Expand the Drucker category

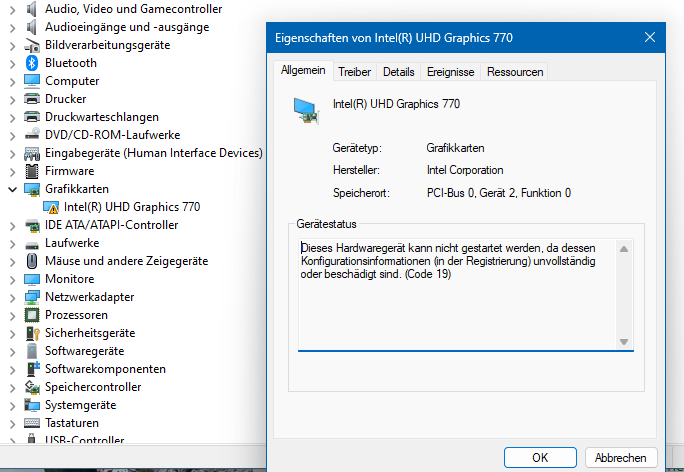click(13, 99)
